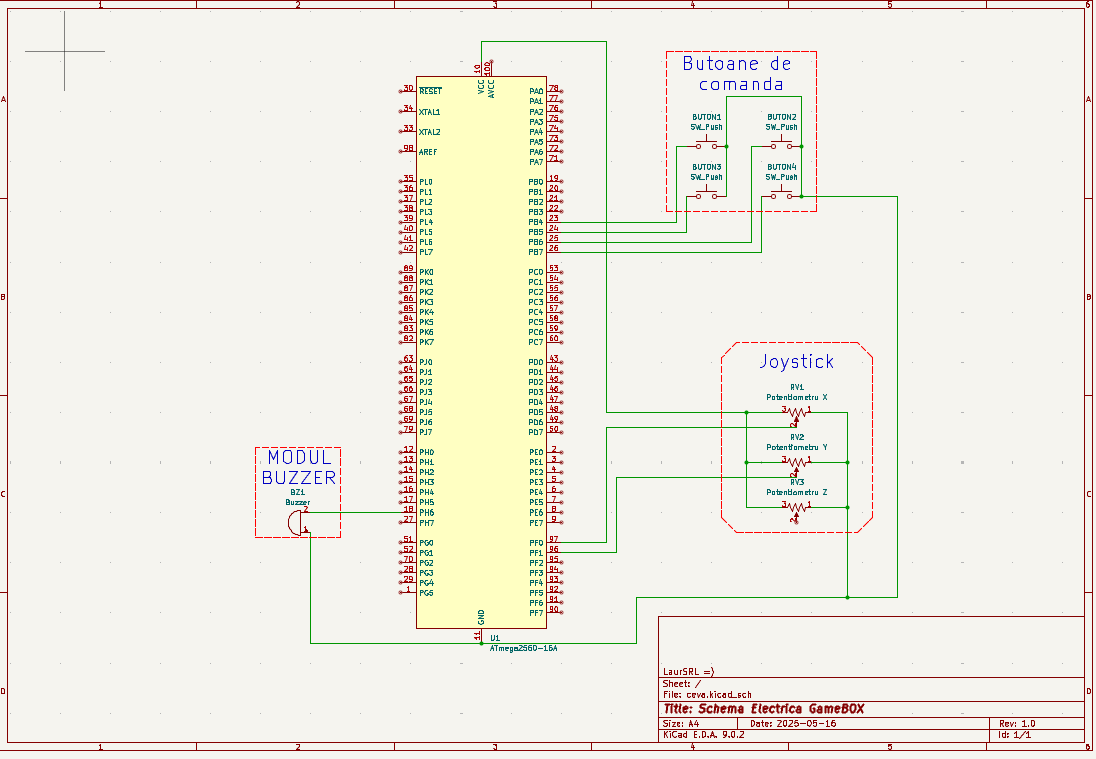Select the RV3 Potentiometru Z resistor symbol
This screenshot has width=1096, height=759.
(x=797, y=507)
